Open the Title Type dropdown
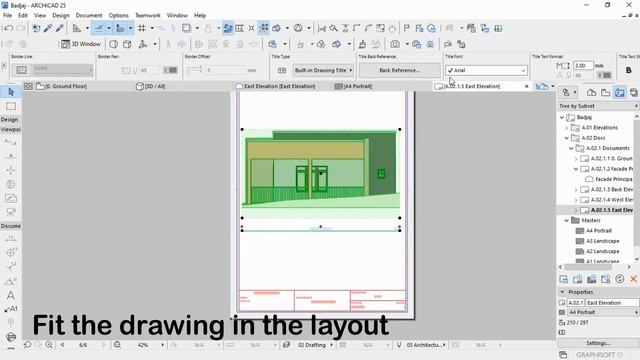Image resolution: width=640 pixels, height=360 pixels. pyautogui.click(x=323, y=70)
